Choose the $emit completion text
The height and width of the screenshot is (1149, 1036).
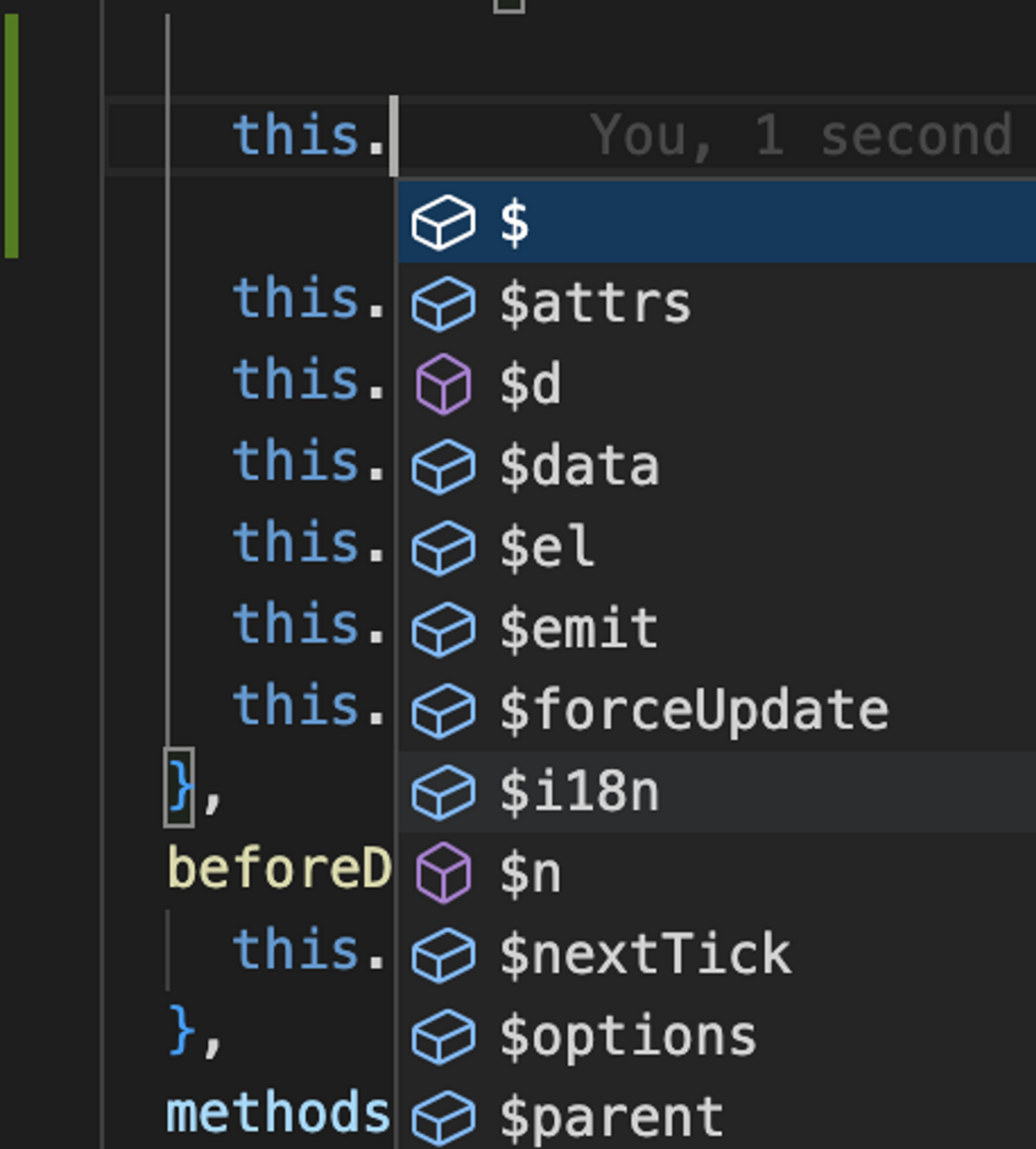578,629
